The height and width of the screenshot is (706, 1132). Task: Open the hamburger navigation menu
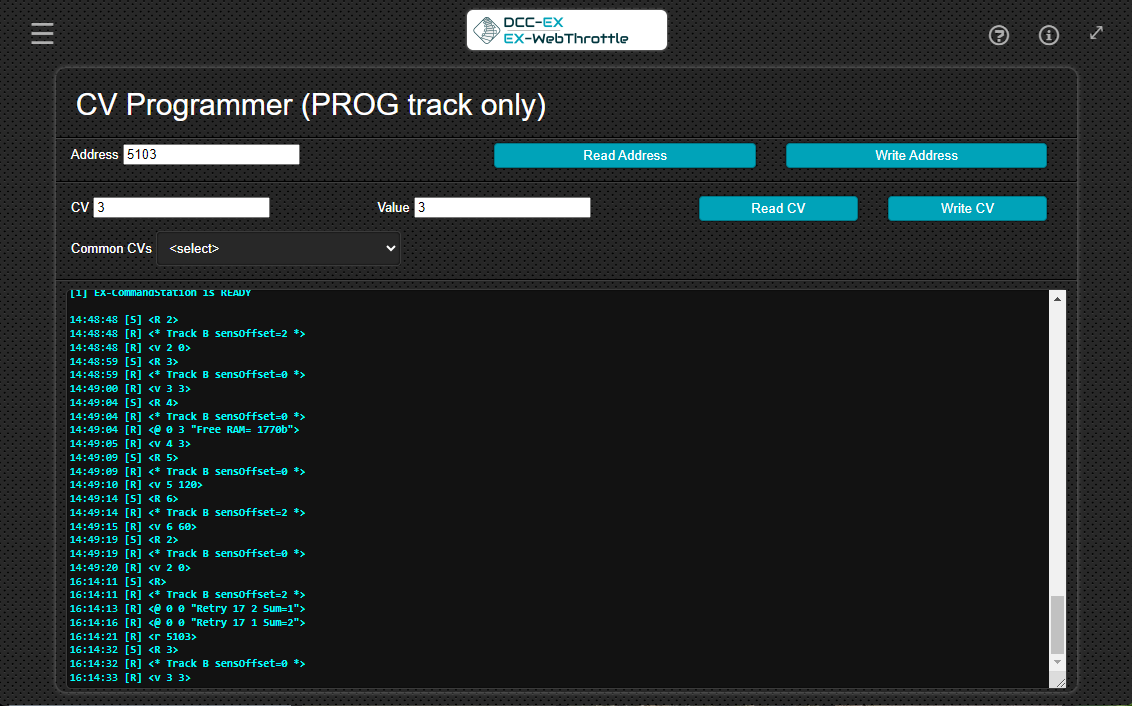[x=42, y=34]
